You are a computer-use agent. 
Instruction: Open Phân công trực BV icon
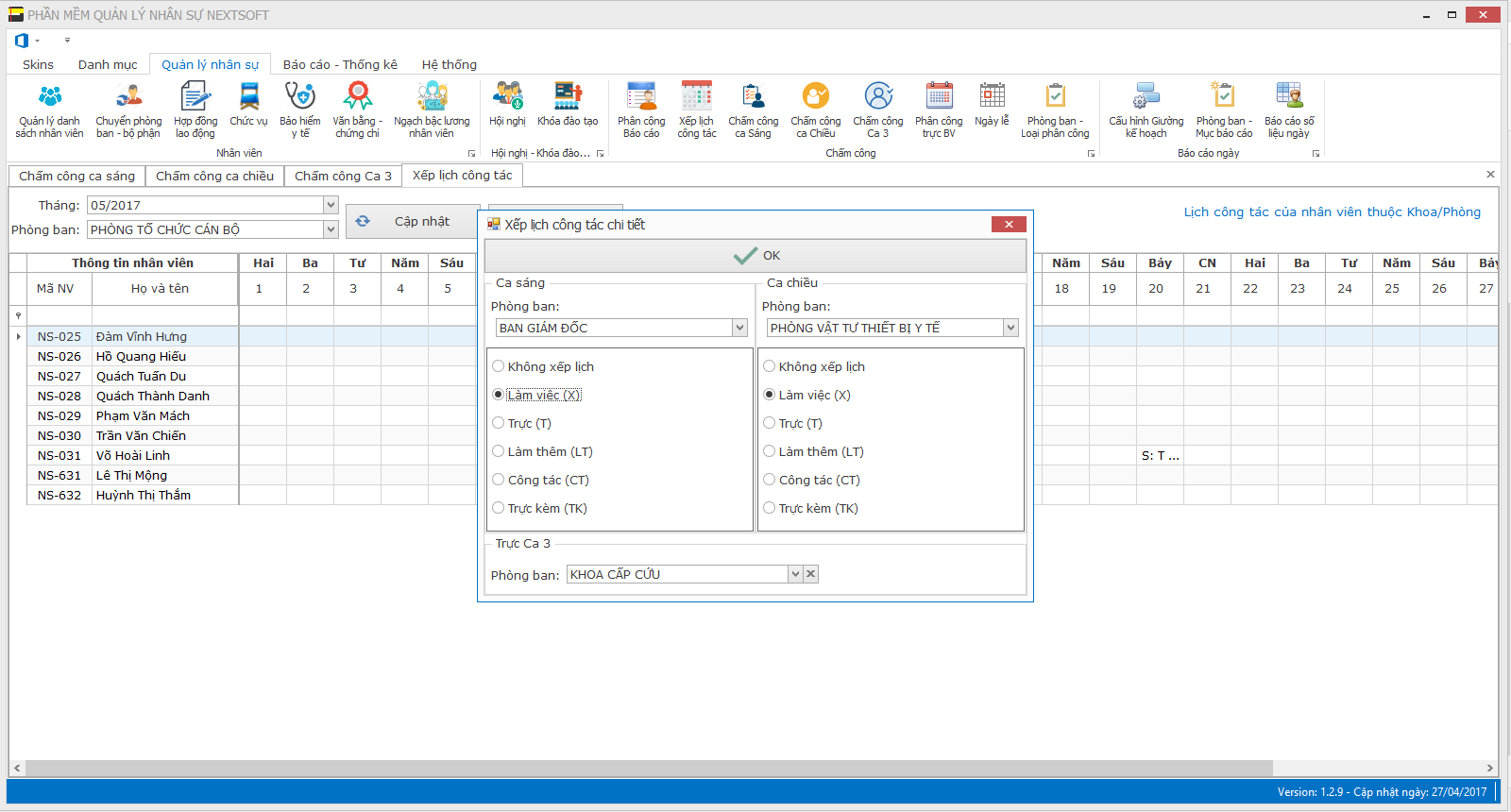(x=939, y=110)
